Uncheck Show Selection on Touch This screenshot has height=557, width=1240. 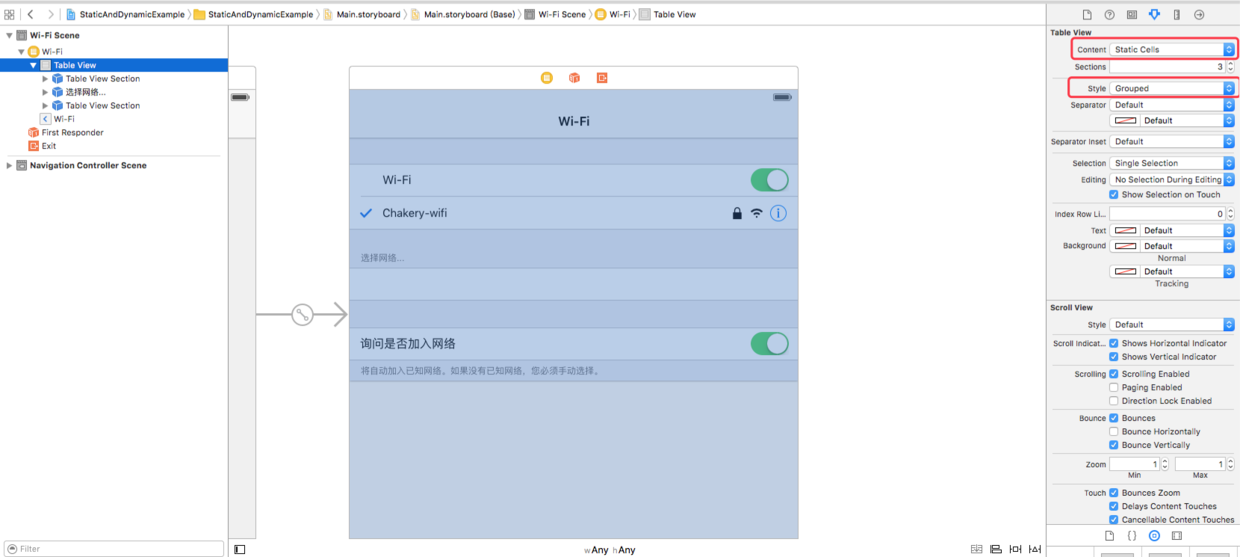click(x=1114, y=195)
